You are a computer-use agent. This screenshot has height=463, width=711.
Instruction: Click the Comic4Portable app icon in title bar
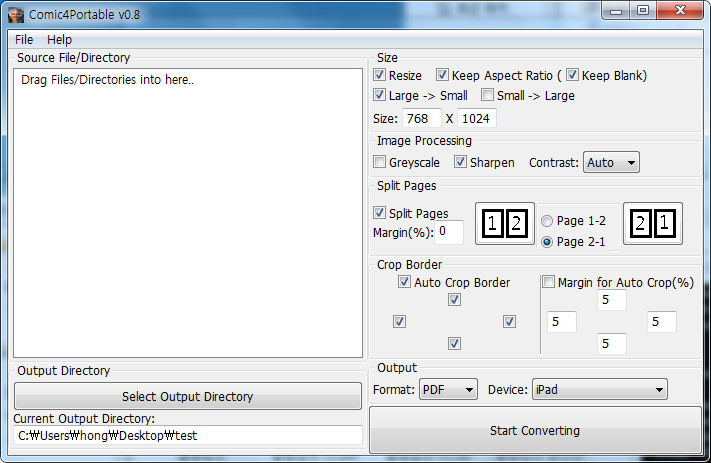(15, 15)
